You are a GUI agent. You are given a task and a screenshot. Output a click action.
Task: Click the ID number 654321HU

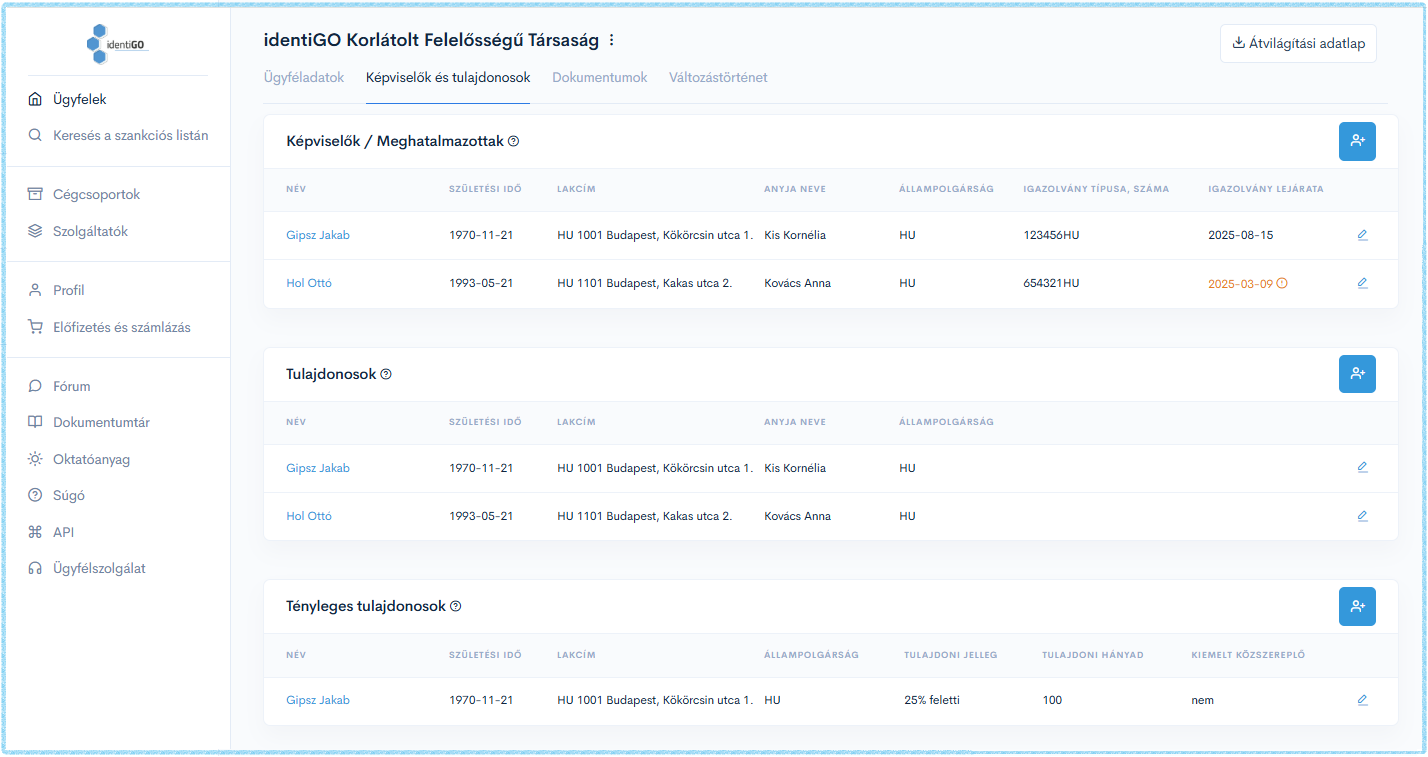pyautogui.click(x=1051, y=283)
